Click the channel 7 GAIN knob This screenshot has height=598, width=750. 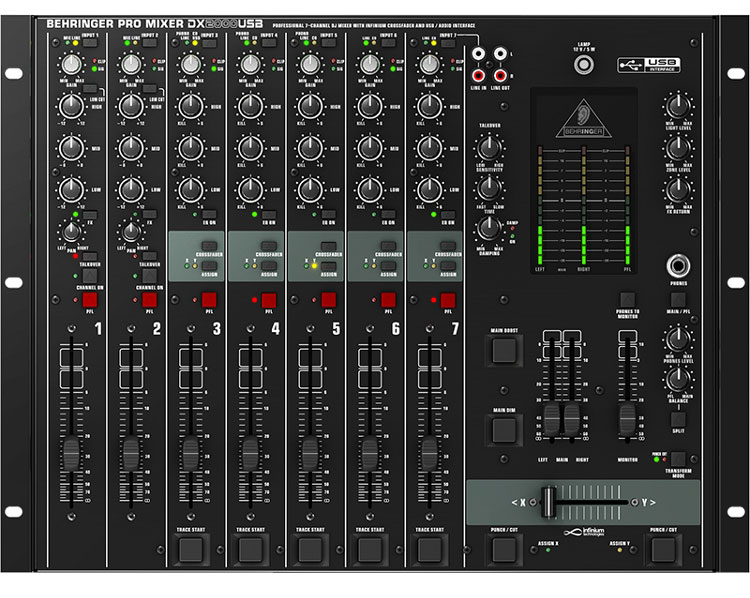(x=430, y=65)
